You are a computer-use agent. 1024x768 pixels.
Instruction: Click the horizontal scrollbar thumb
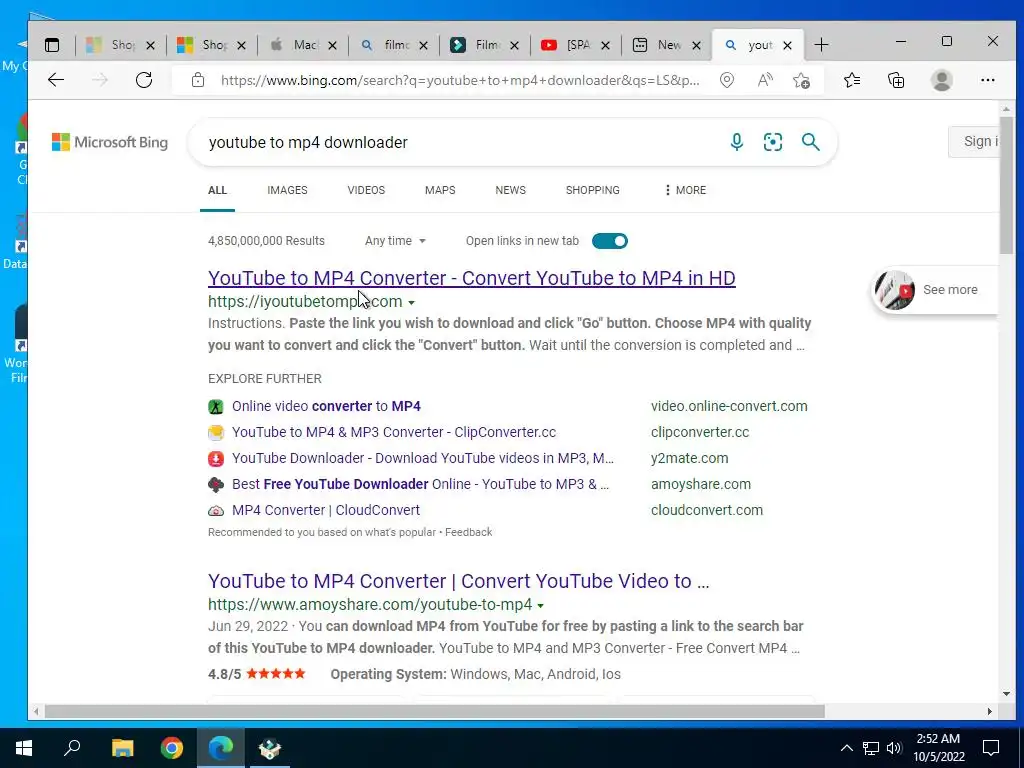[434, 711]
